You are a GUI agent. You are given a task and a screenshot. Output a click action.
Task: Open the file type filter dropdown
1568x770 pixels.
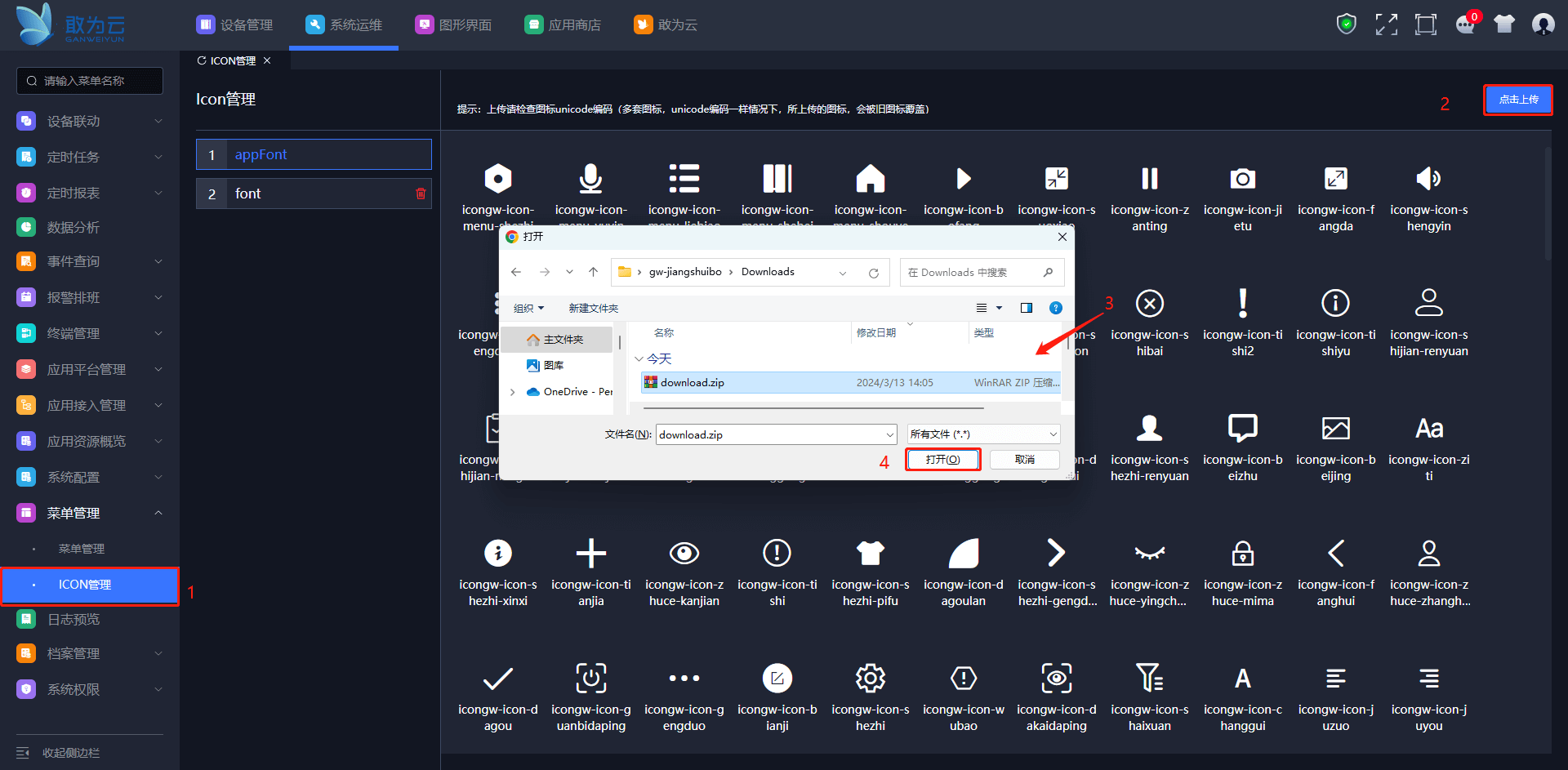(x=983, y=434)
